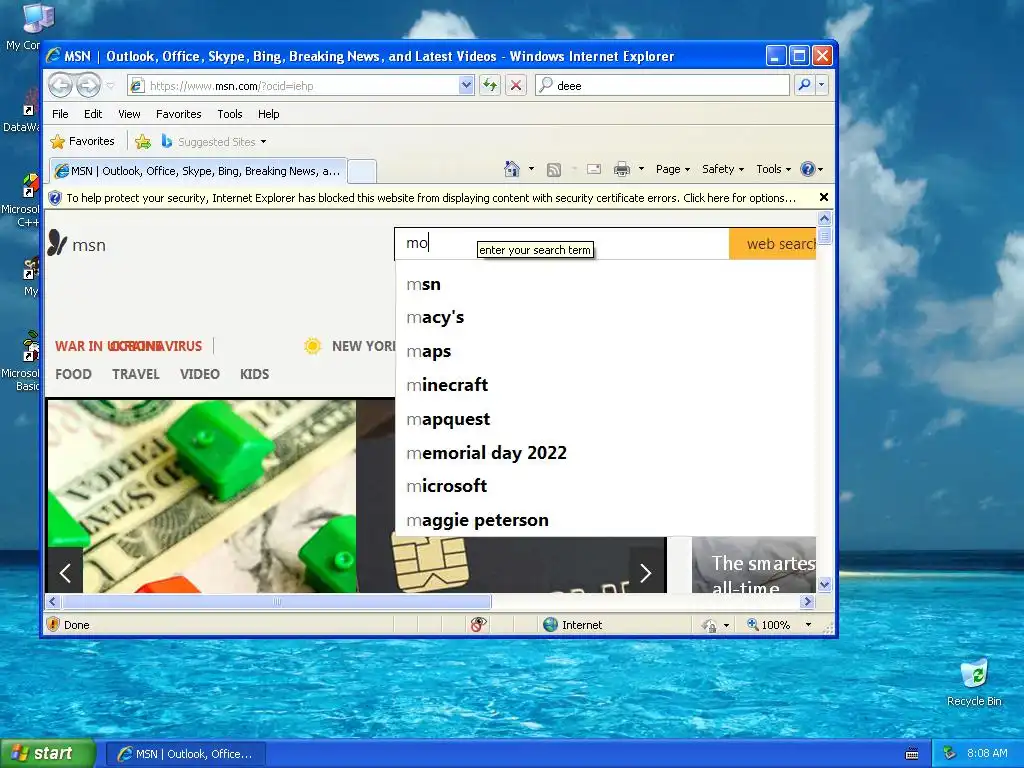Open the FOOD navigation link
1024x768 pixels.
coord(73,374)
